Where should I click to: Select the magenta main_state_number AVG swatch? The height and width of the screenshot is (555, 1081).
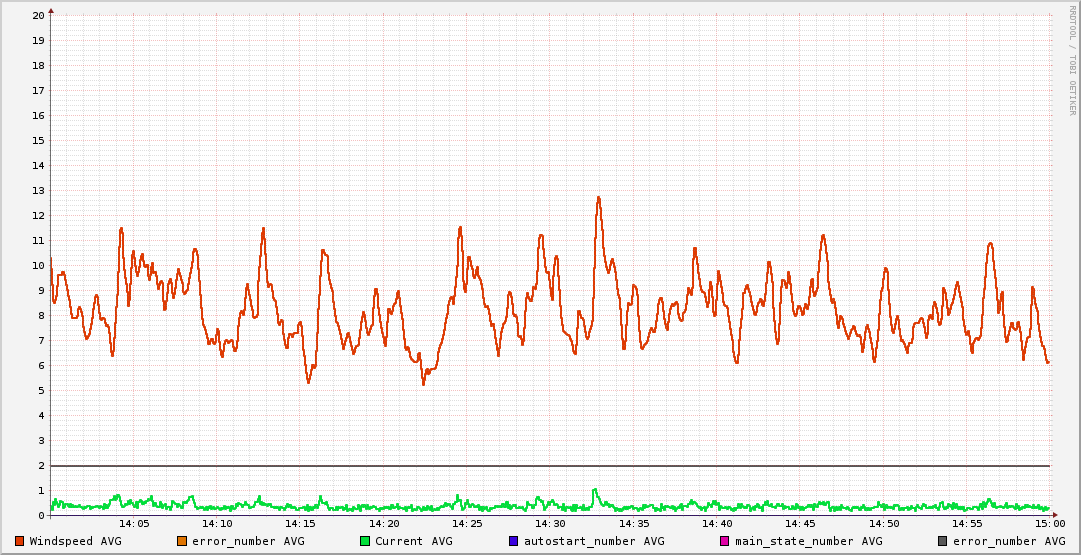pos(725,541)
